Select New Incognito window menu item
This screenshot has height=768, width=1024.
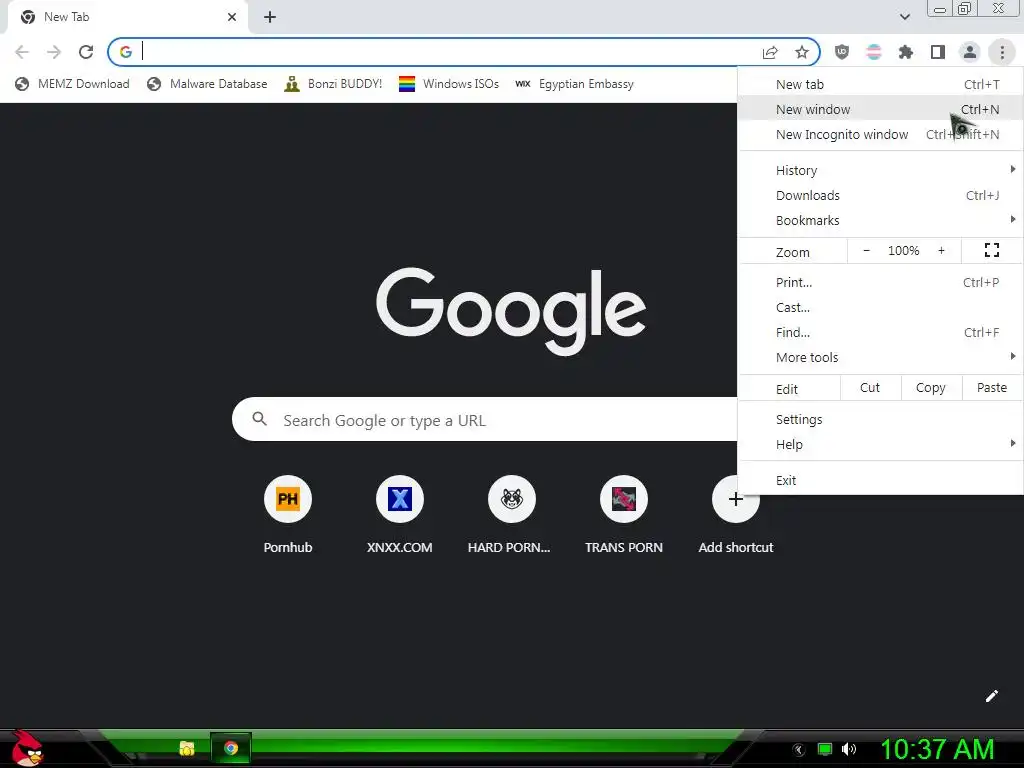880,135
